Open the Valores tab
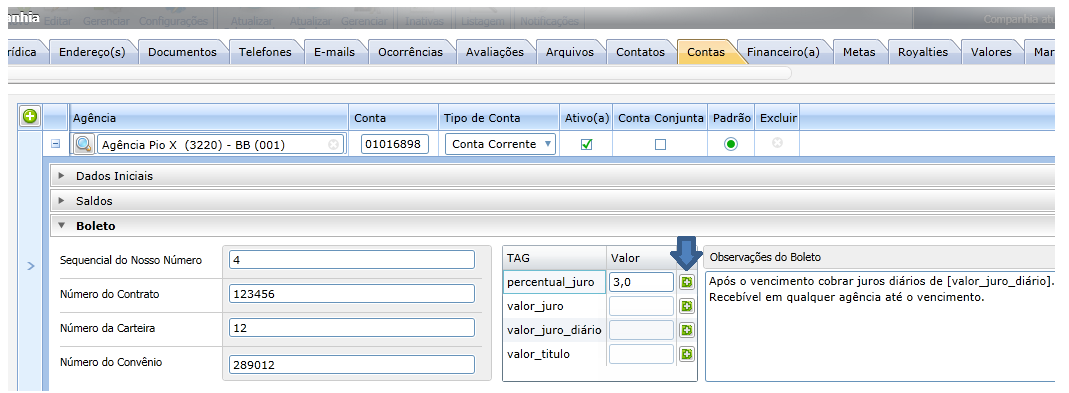Image resolution: width=1069 pixels, height=393 pixels. pos(991,52)
